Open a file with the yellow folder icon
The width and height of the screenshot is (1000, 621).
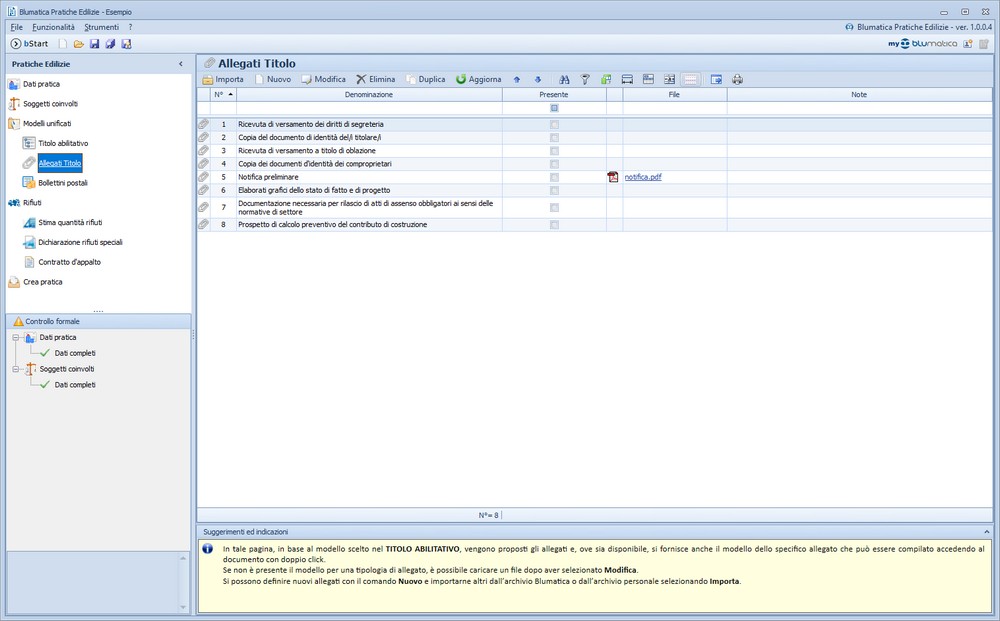78,44
